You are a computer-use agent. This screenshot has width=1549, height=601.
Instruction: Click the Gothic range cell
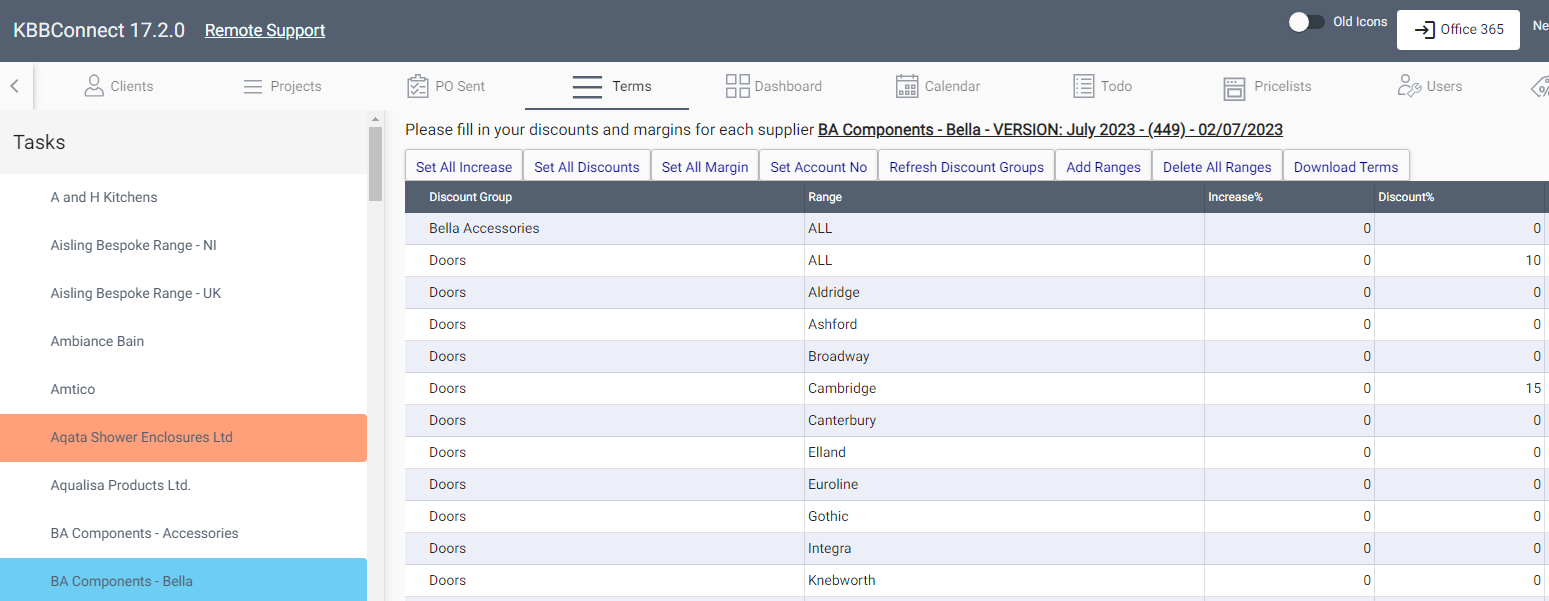pyautogui.click(x=1004, y=517)
